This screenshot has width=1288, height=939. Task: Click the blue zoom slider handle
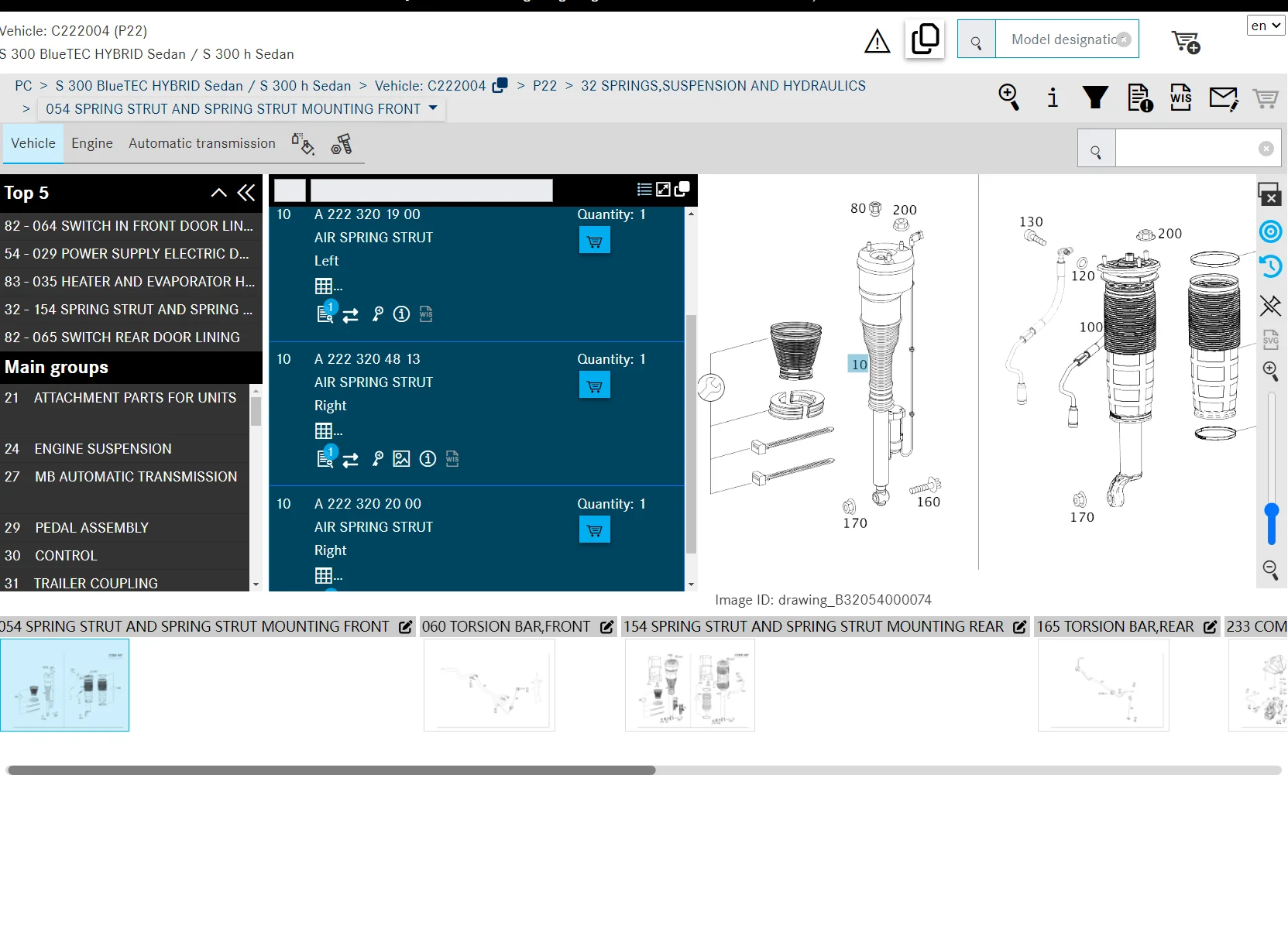[1271, 512]
